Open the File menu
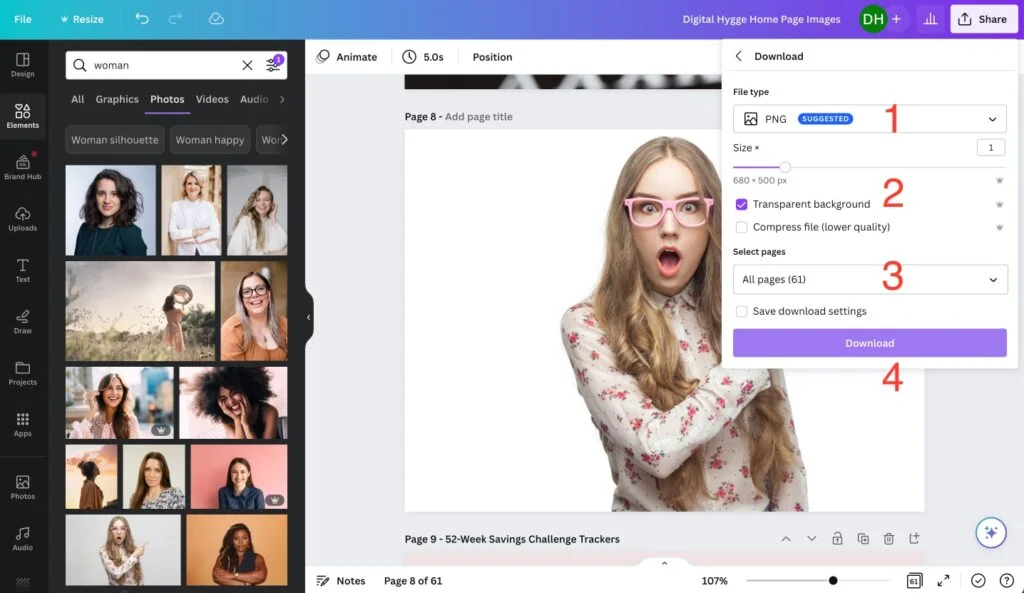Screen dimensions: 1024x593 click(x=22, y=19)
